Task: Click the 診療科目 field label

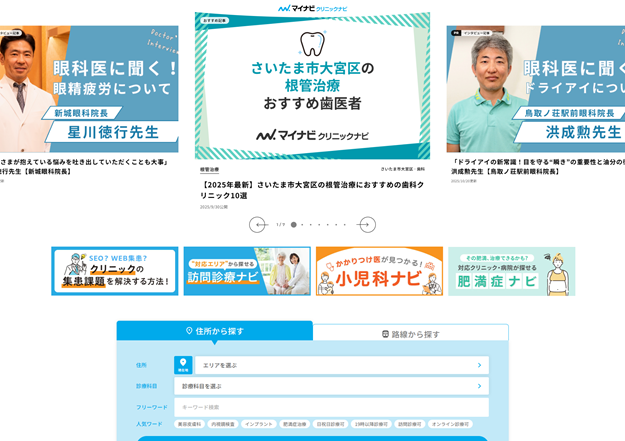Action: 146,386
